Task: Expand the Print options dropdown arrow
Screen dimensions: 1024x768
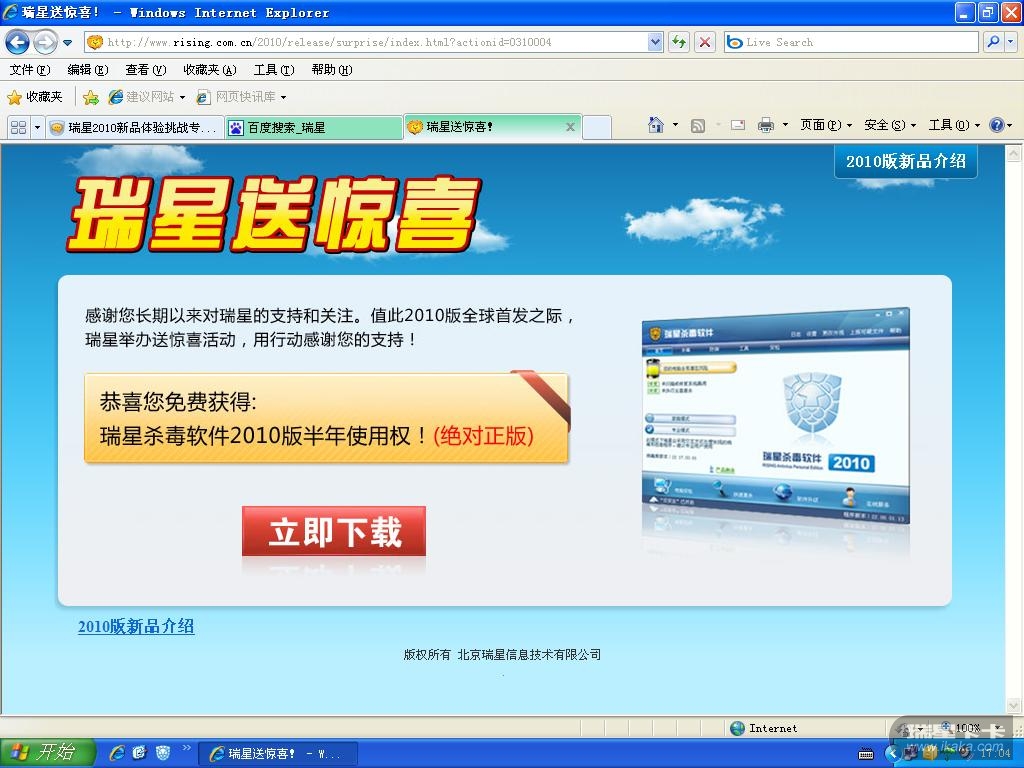Action: coord(785,125)
